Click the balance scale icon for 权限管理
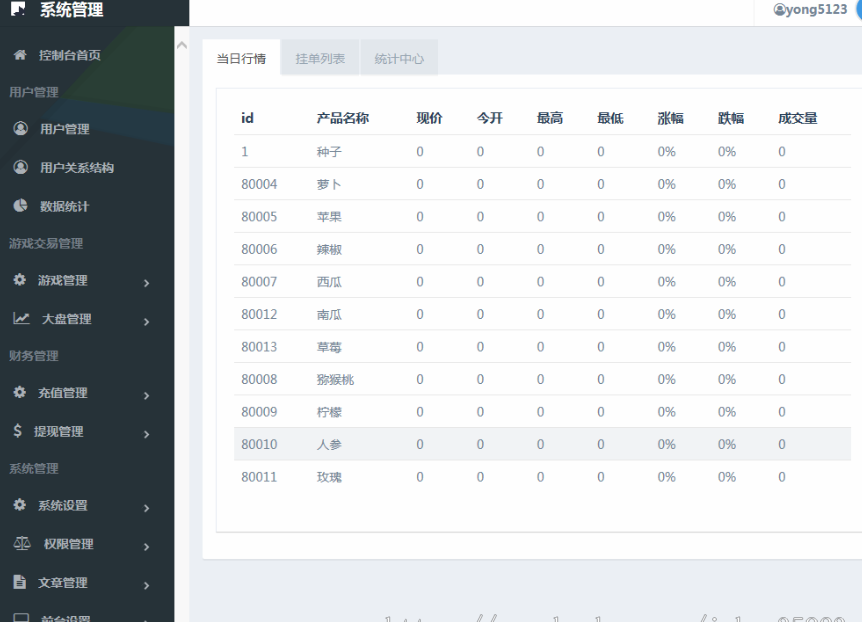 coord(21,544)
